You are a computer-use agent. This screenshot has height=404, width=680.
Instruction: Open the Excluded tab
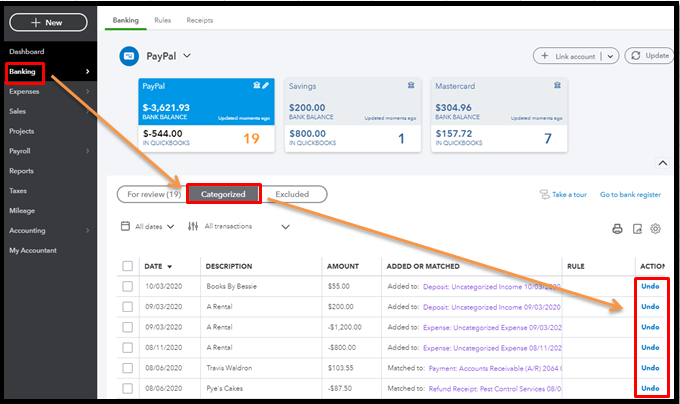point(292,194)
